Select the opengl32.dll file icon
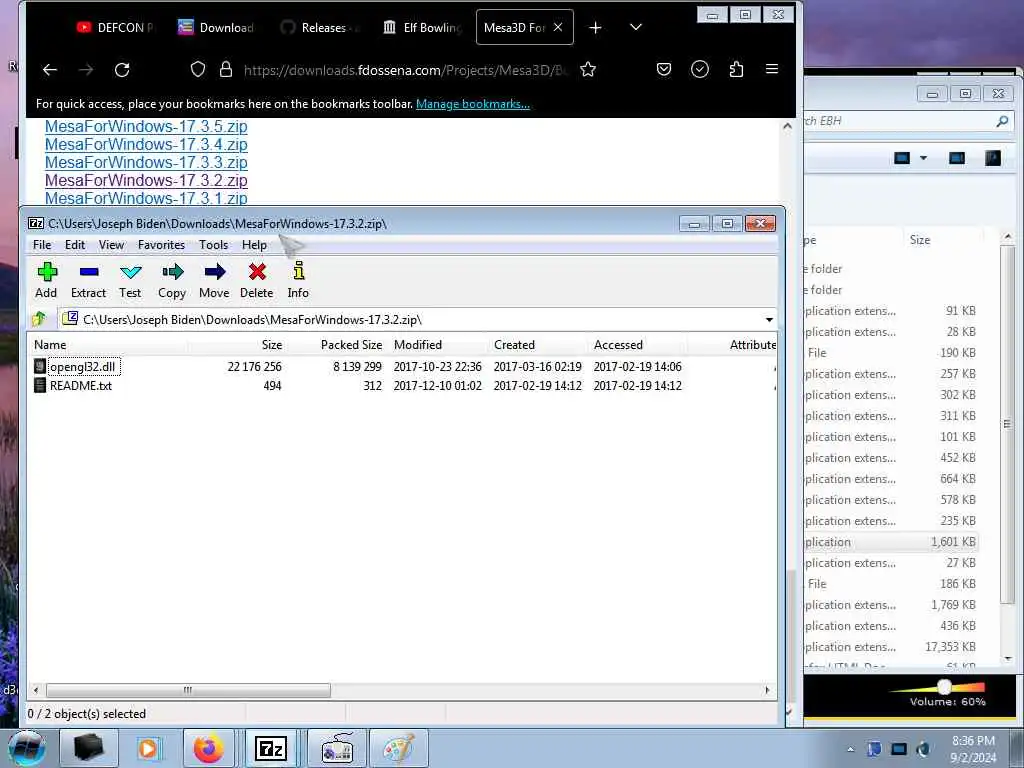Image resolution: width=1024 pixels, height=768 pixels. [x=40, y=366]
